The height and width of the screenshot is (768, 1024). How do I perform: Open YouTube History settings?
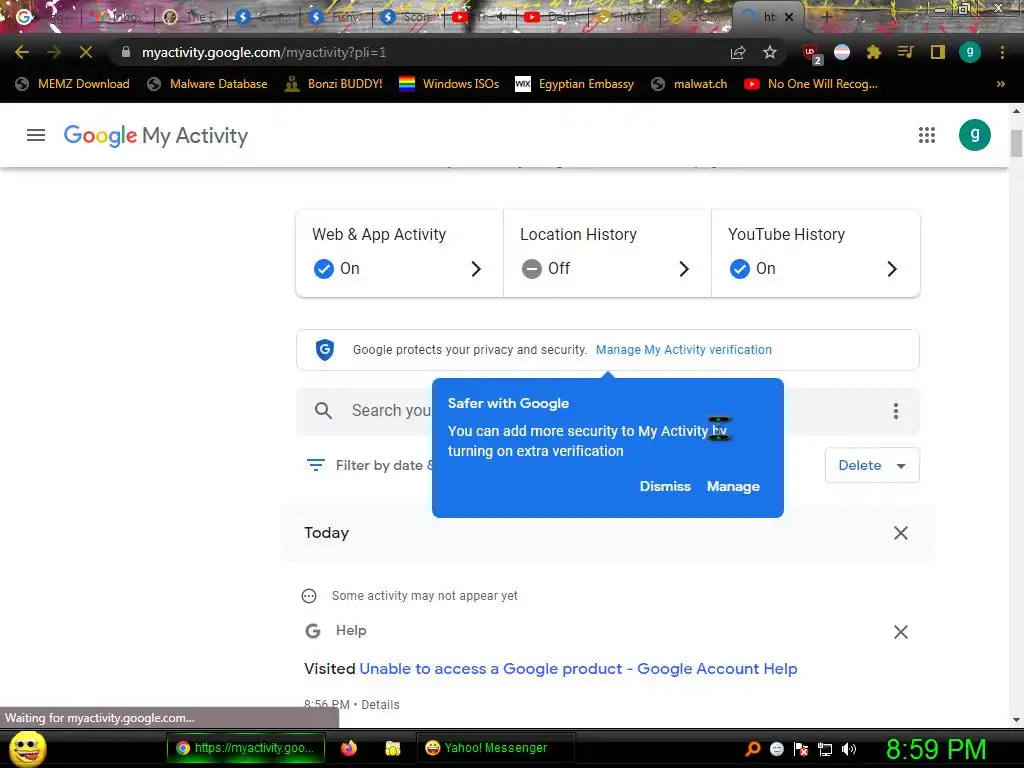pos(816,253)
